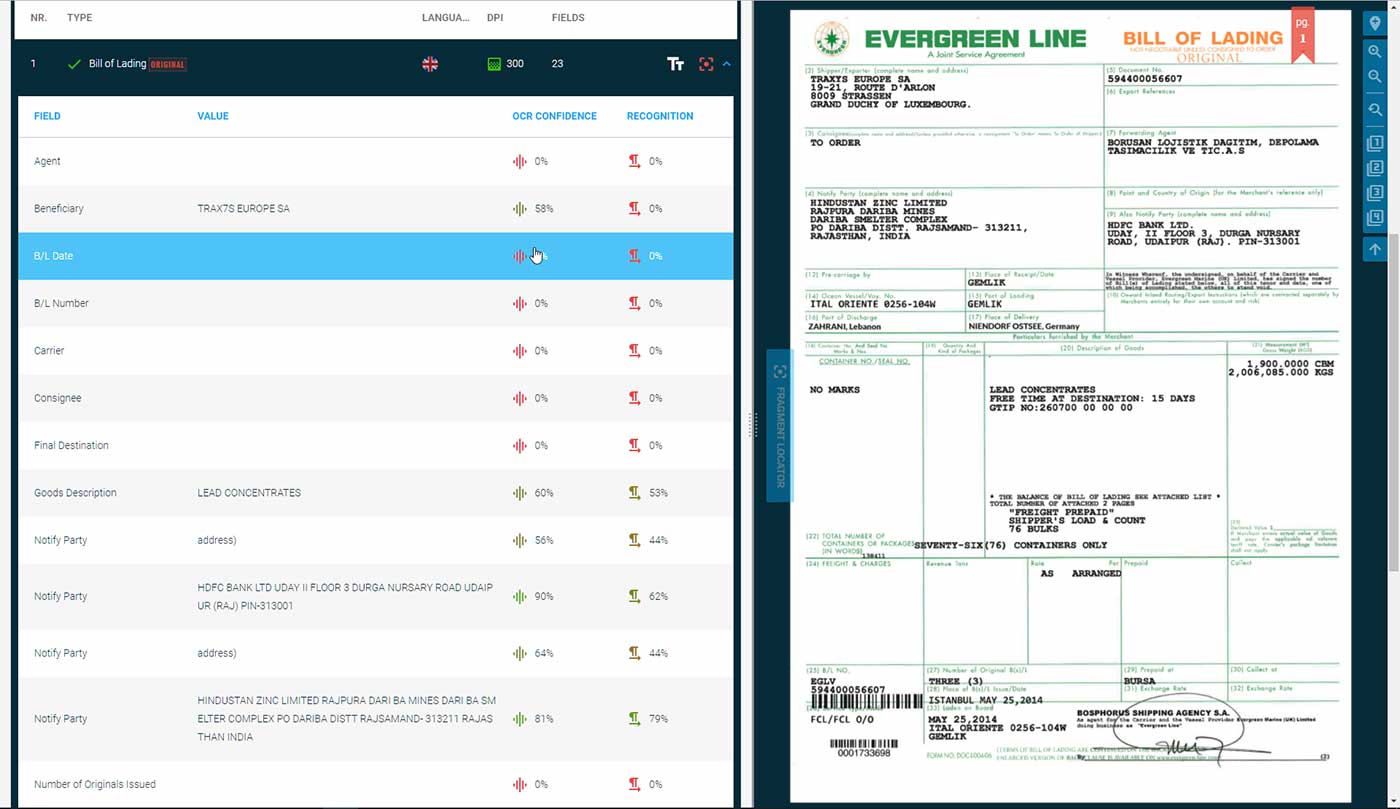The image size is (1400, 809).
Task: Click the text view (Tt) icon
Action: point(676,64)
